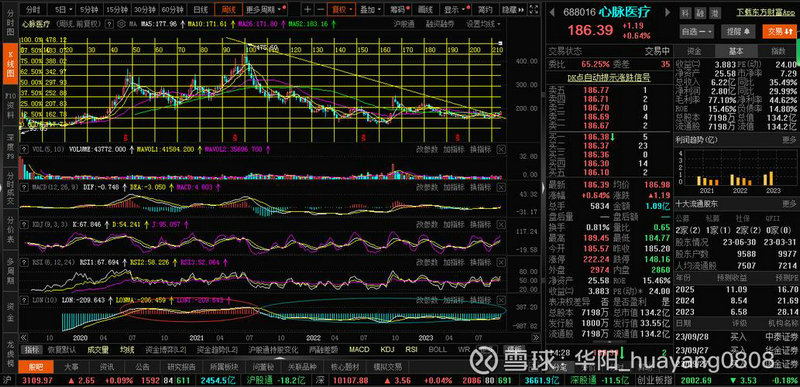Select the BOLL indicator

[x=437, y=350]
